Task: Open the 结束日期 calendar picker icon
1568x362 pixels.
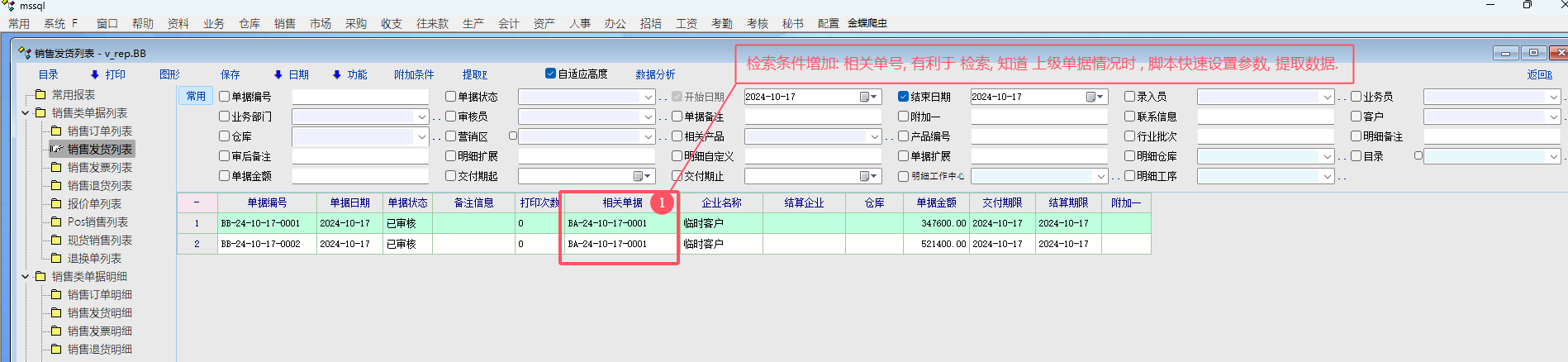Action: [x=1093, y=97]
